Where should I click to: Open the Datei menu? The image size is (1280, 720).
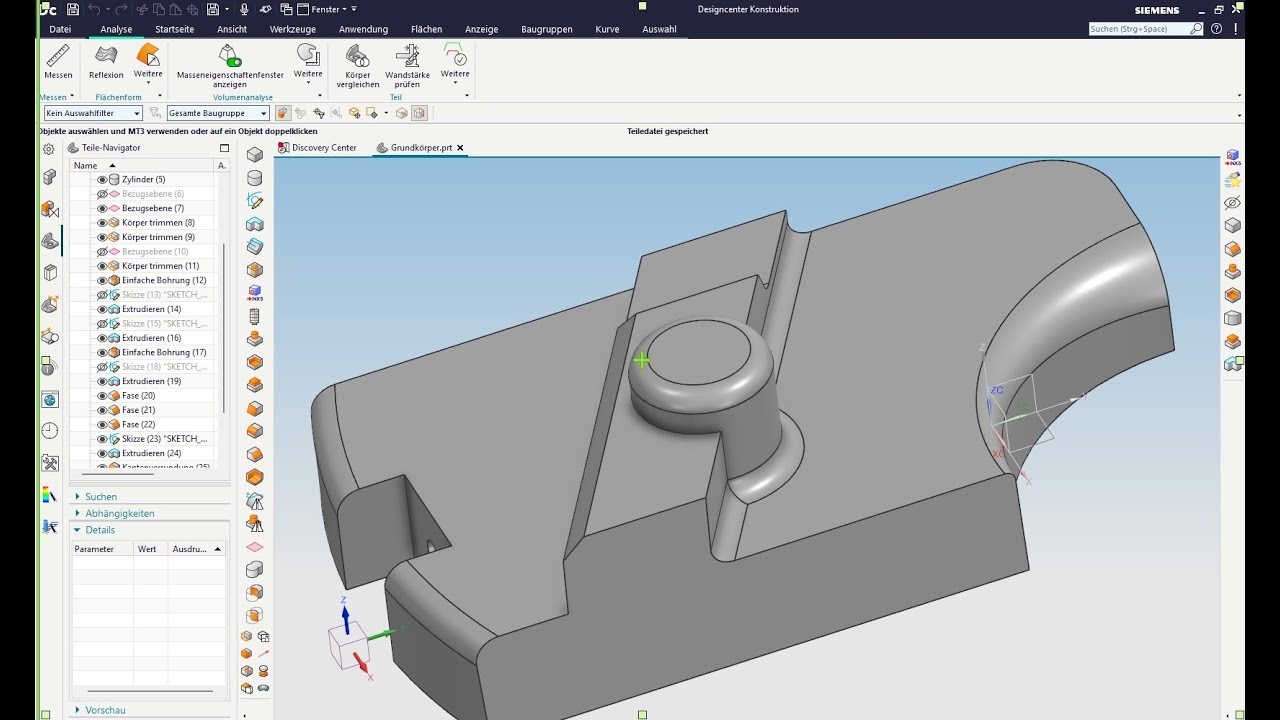point(60,29)
